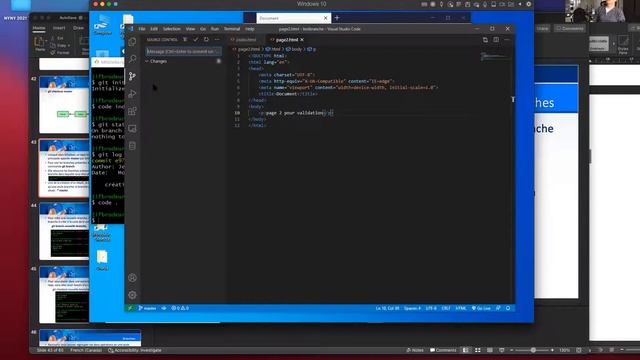The width and height of the screenshot is (640, 360).
Task: Click the split editor icon
Action: tap(496, 40)
